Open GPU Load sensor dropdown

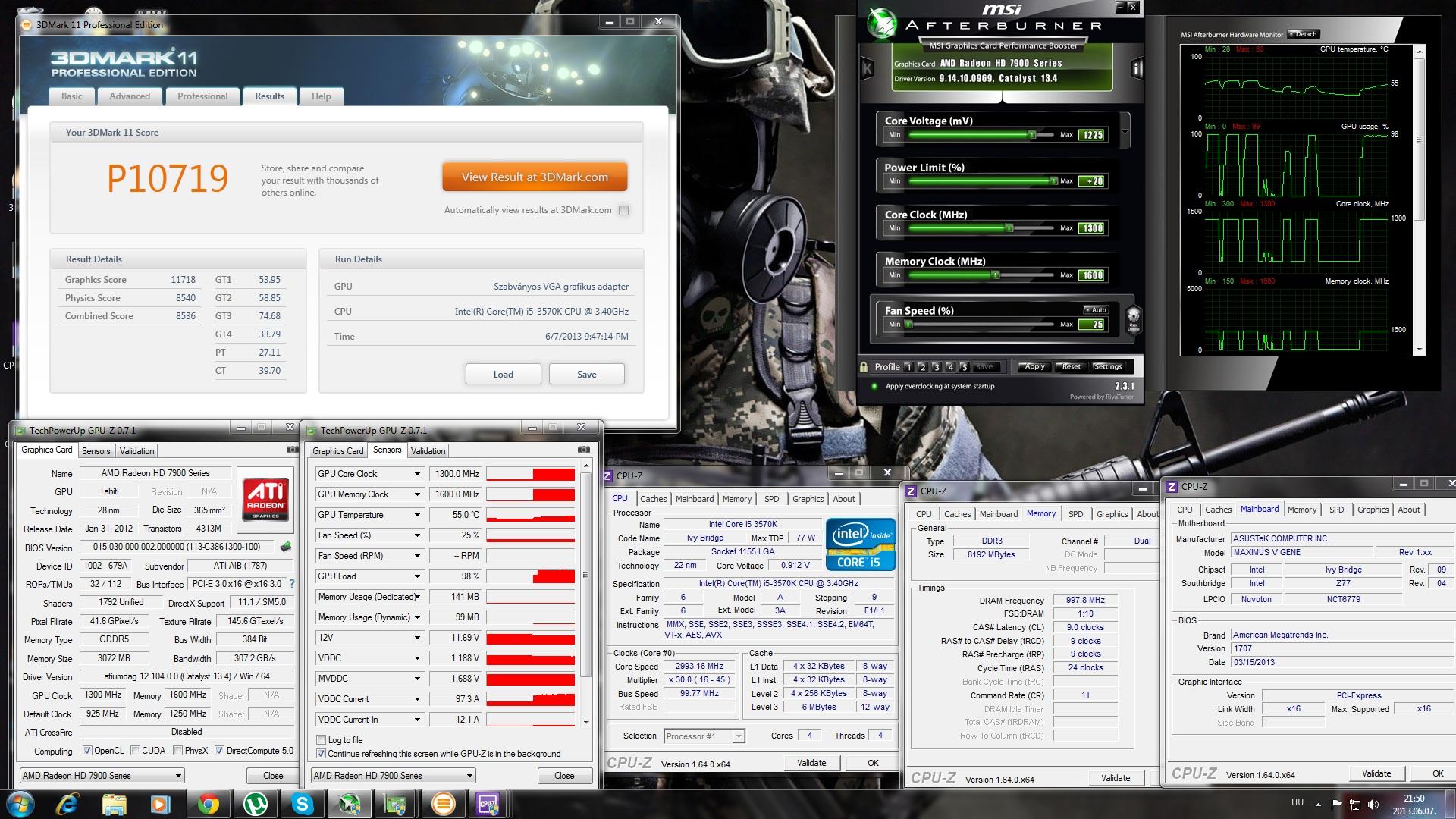click(x=416, y=576)
